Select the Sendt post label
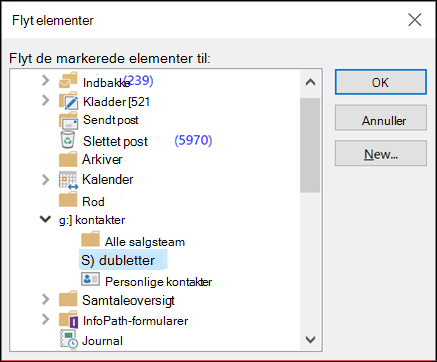Image resolution: width=437 pixels, height=362 pixels. [x=111, y=120]
